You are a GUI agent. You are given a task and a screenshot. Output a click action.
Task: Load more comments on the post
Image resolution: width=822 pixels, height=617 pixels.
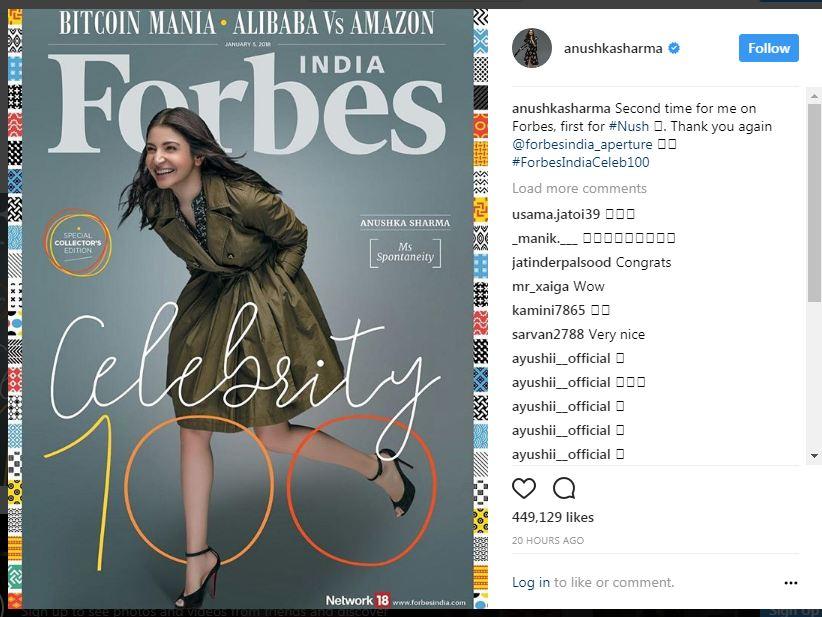(x=579, y=188)
